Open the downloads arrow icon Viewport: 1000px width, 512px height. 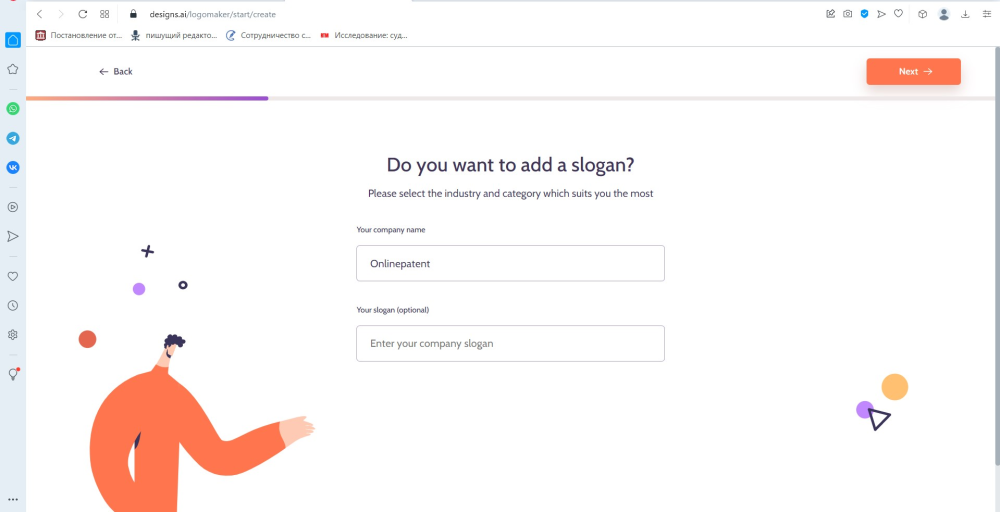[965, 14]
